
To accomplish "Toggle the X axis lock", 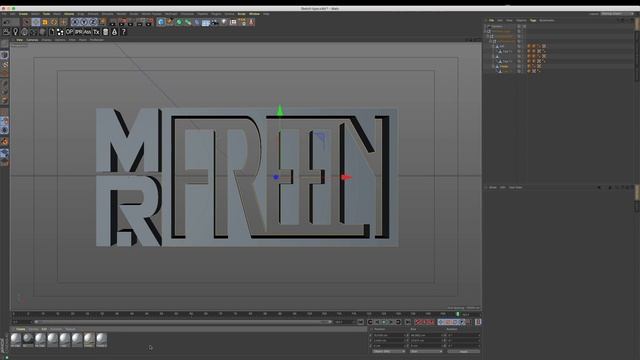I will (x=75, y=22).
